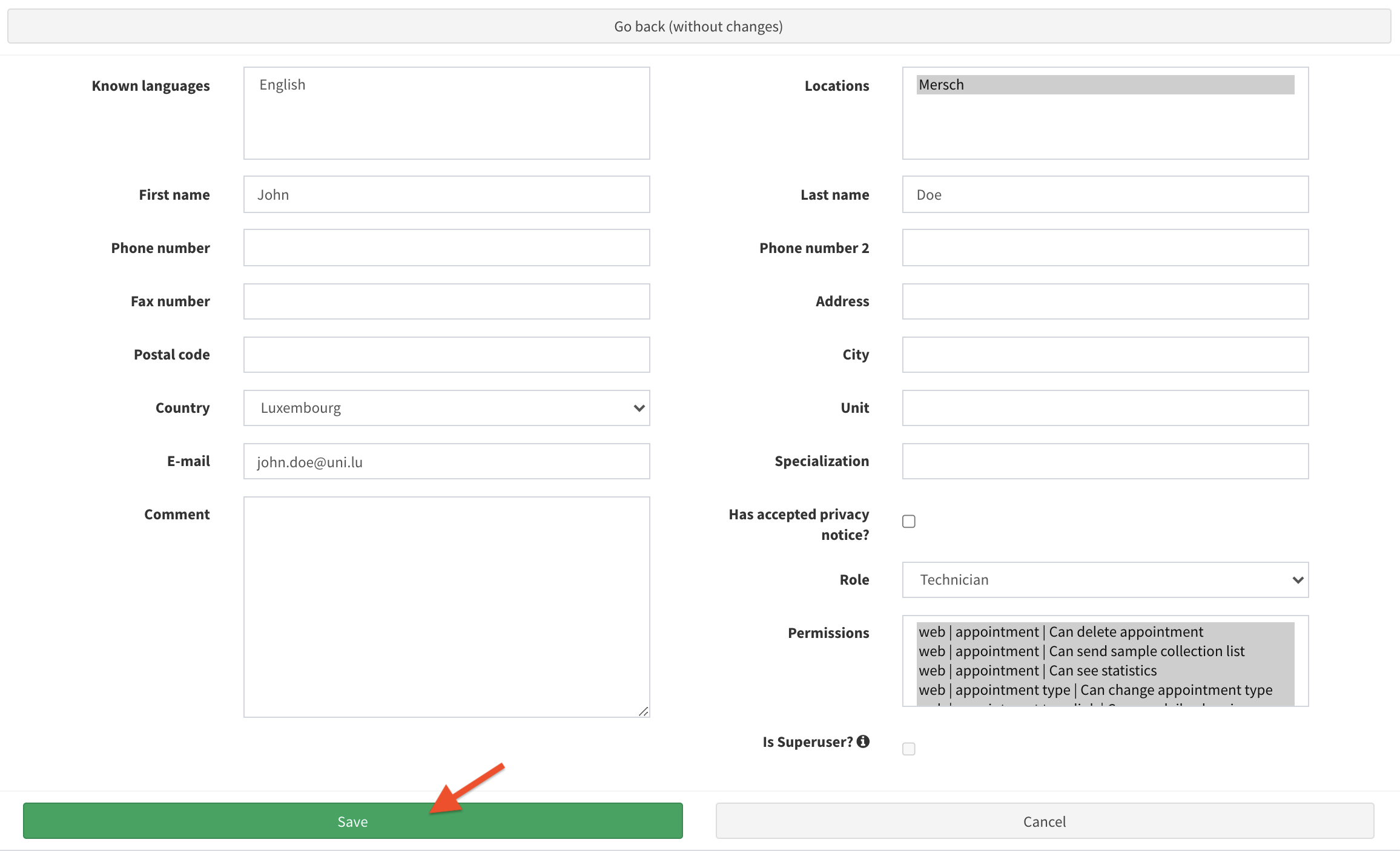
Task: Expand the Role dropdown
Action: (x=1104, y=580)
